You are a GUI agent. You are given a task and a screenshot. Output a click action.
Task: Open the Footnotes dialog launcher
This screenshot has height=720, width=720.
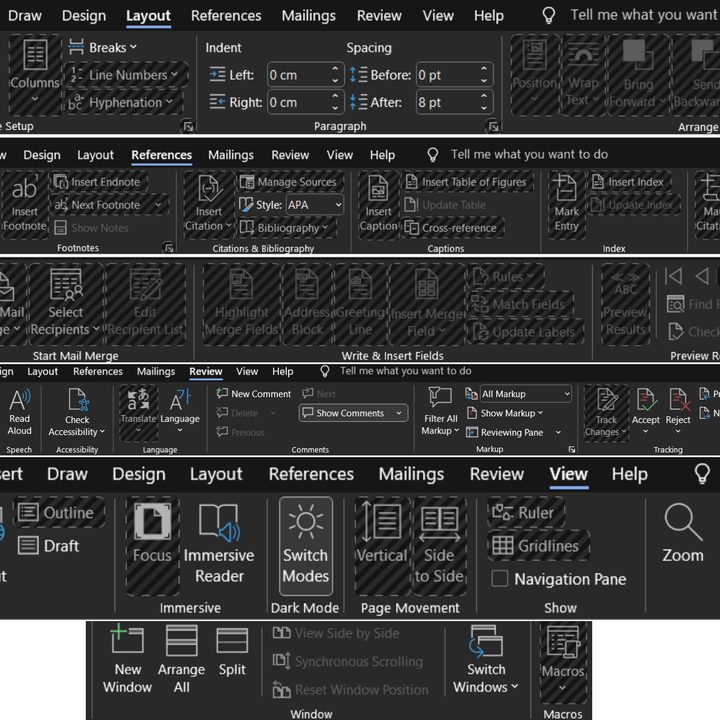pyautogui.click(x=169, y=248)
